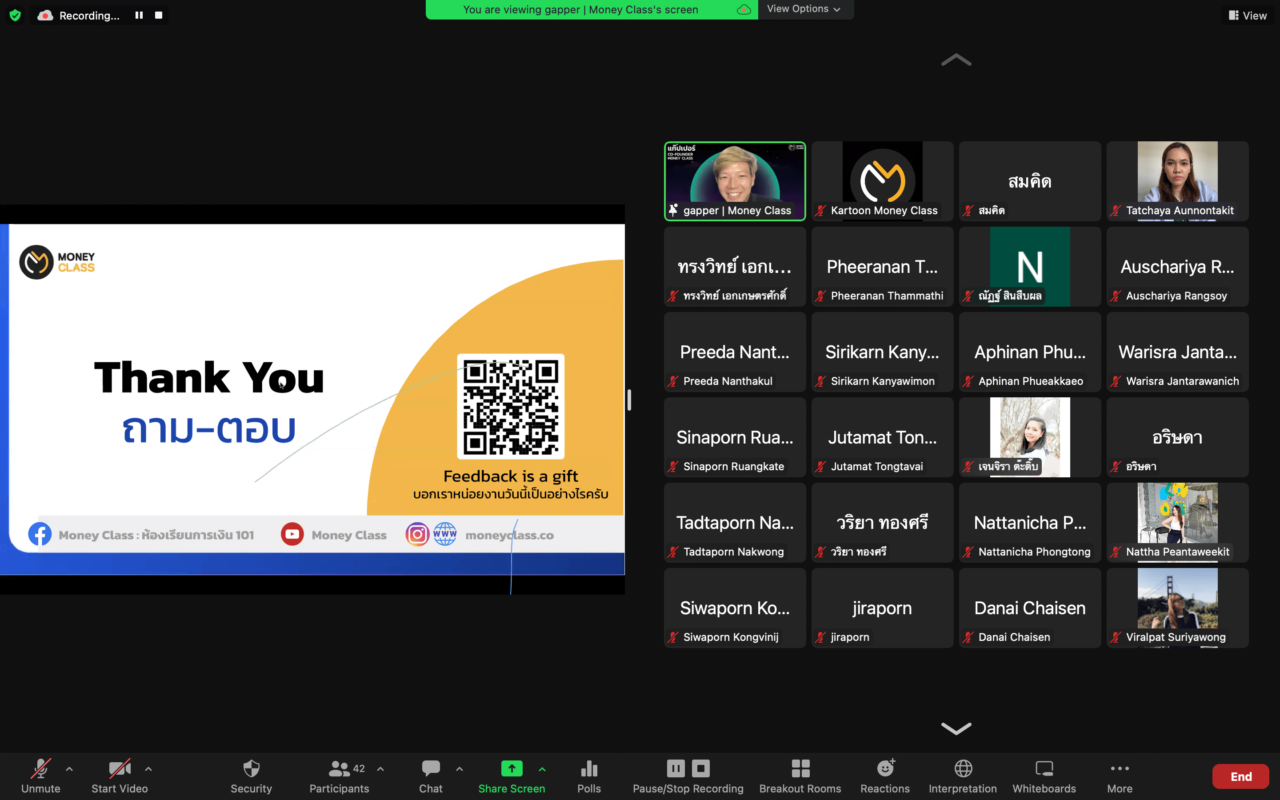Click the green Share Screen button
Screen dimensions: 1280x800
pos(511,769)
